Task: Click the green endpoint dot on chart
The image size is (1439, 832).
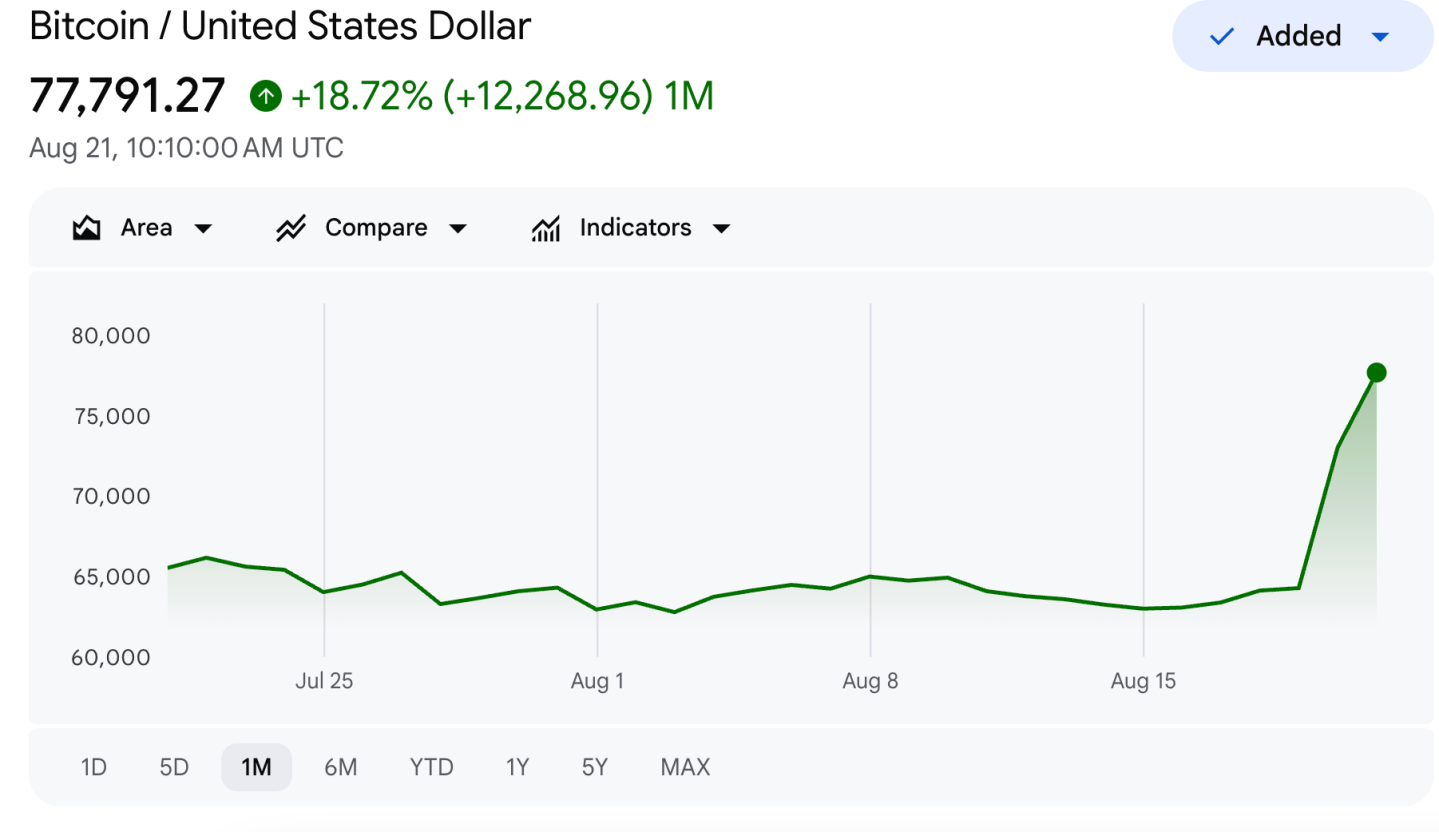Action: (1376, 373)
